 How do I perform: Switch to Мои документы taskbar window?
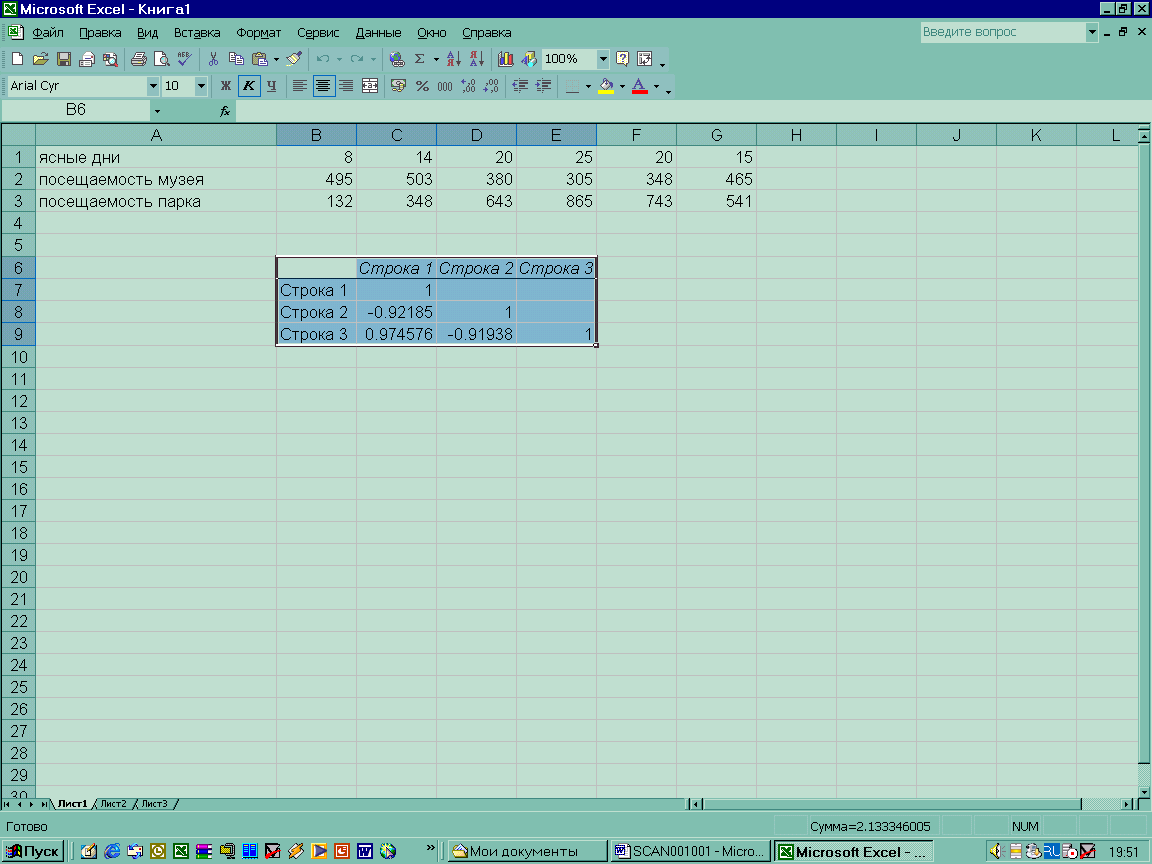[528, 851]
